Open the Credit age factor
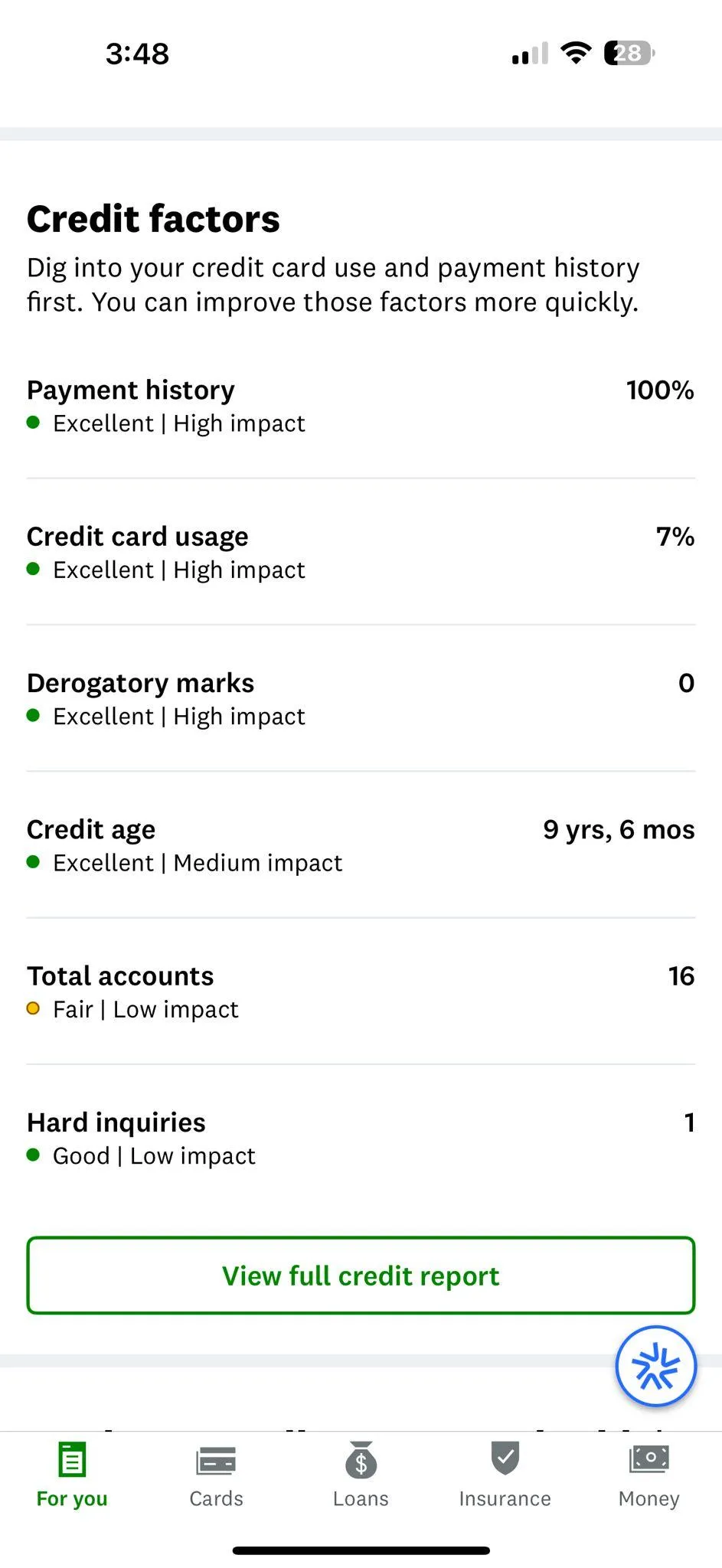722x1568 pixels. [x=361, y=845]
